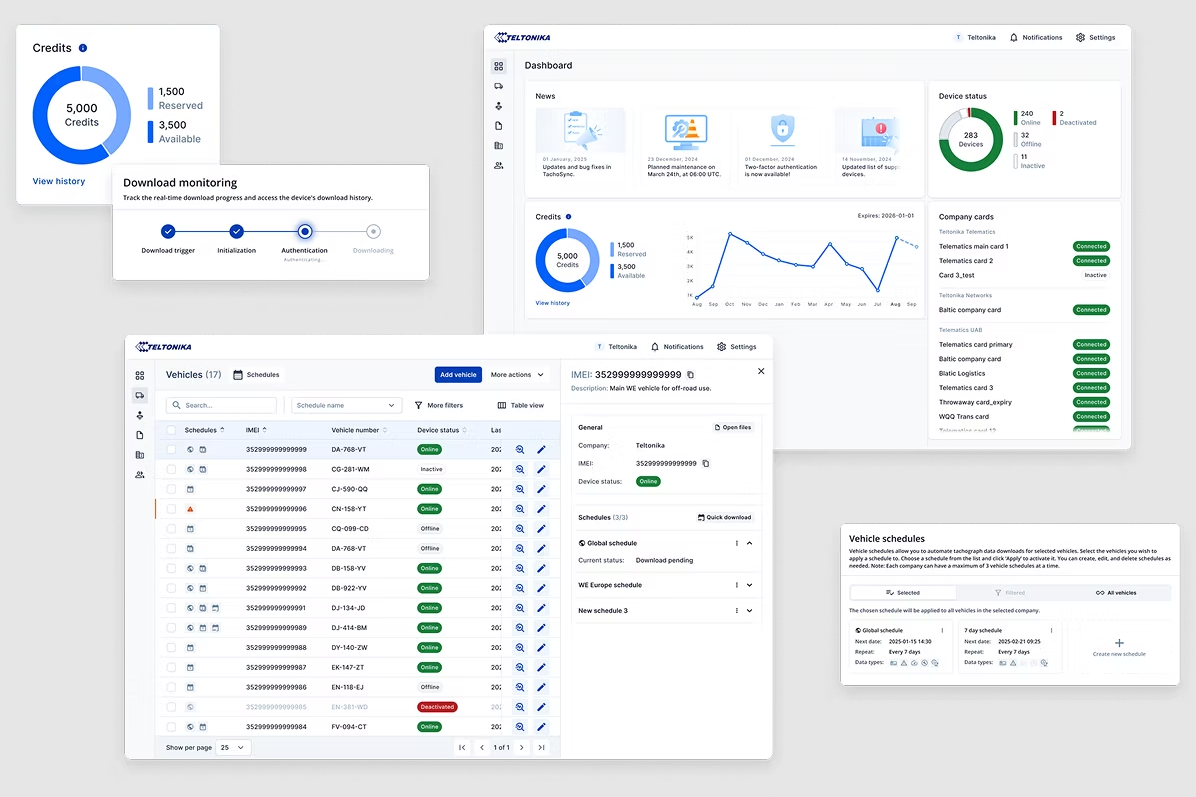Image resolution: width=1196 pixels, height=797 pixels.
Task: Click the vehicles Search input field
Action: [x=221, y=405]
